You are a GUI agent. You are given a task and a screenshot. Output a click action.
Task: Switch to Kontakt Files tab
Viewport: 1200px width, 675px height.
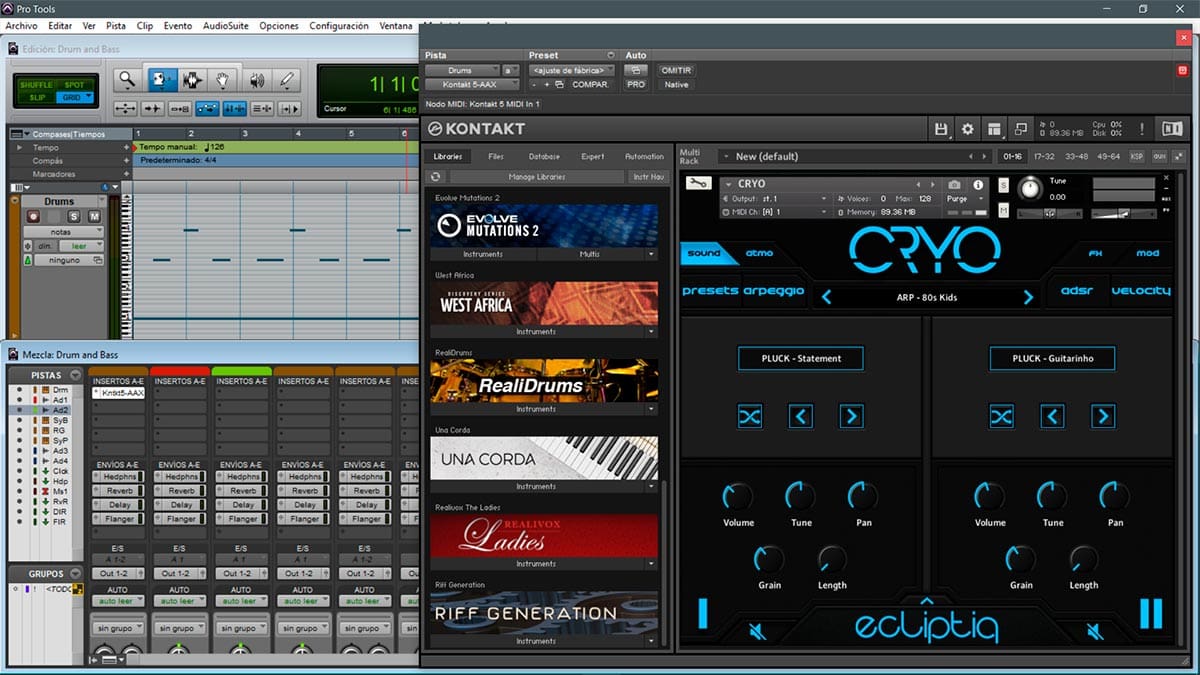(496, 156)
